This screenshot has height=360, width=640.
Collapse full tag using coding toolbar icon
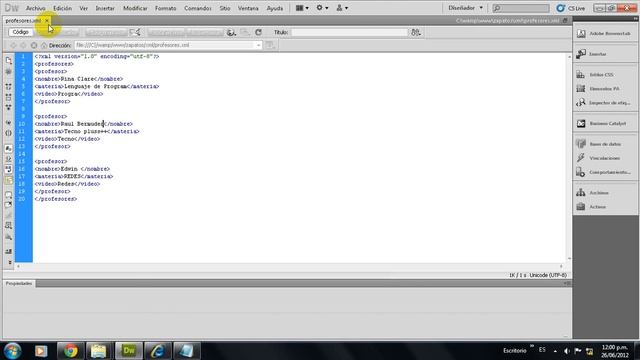coord(9,87)
